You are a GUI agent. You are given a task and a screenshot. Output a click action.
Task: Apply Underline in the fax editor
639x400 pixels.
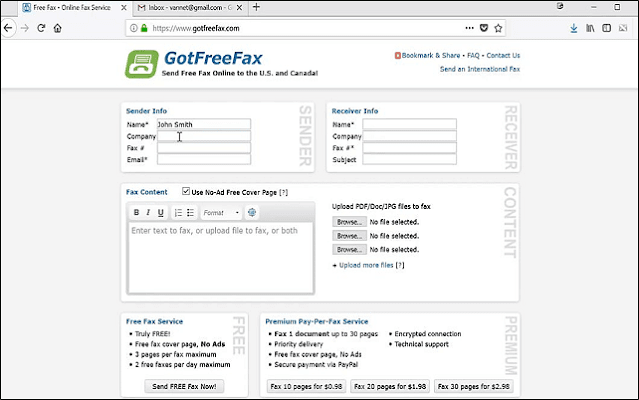pyautogui.click(x=161, y=212)
